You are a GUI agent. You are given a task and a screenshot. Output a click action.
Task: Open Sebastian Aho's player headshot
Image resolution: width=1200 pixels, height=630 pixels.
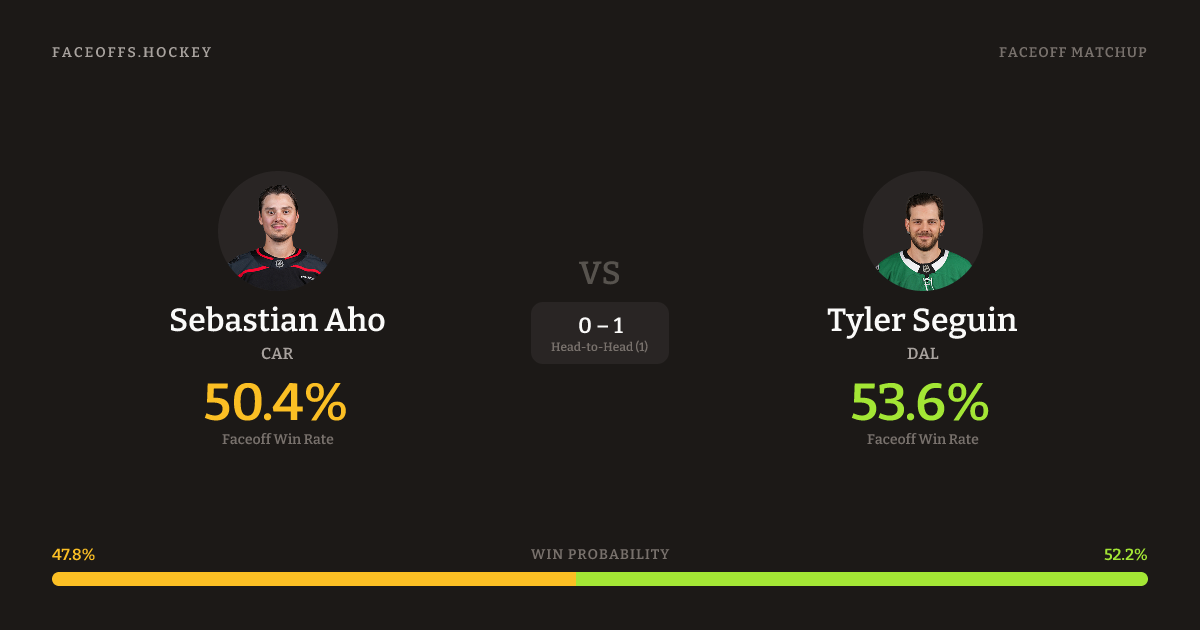coord(278,231)
